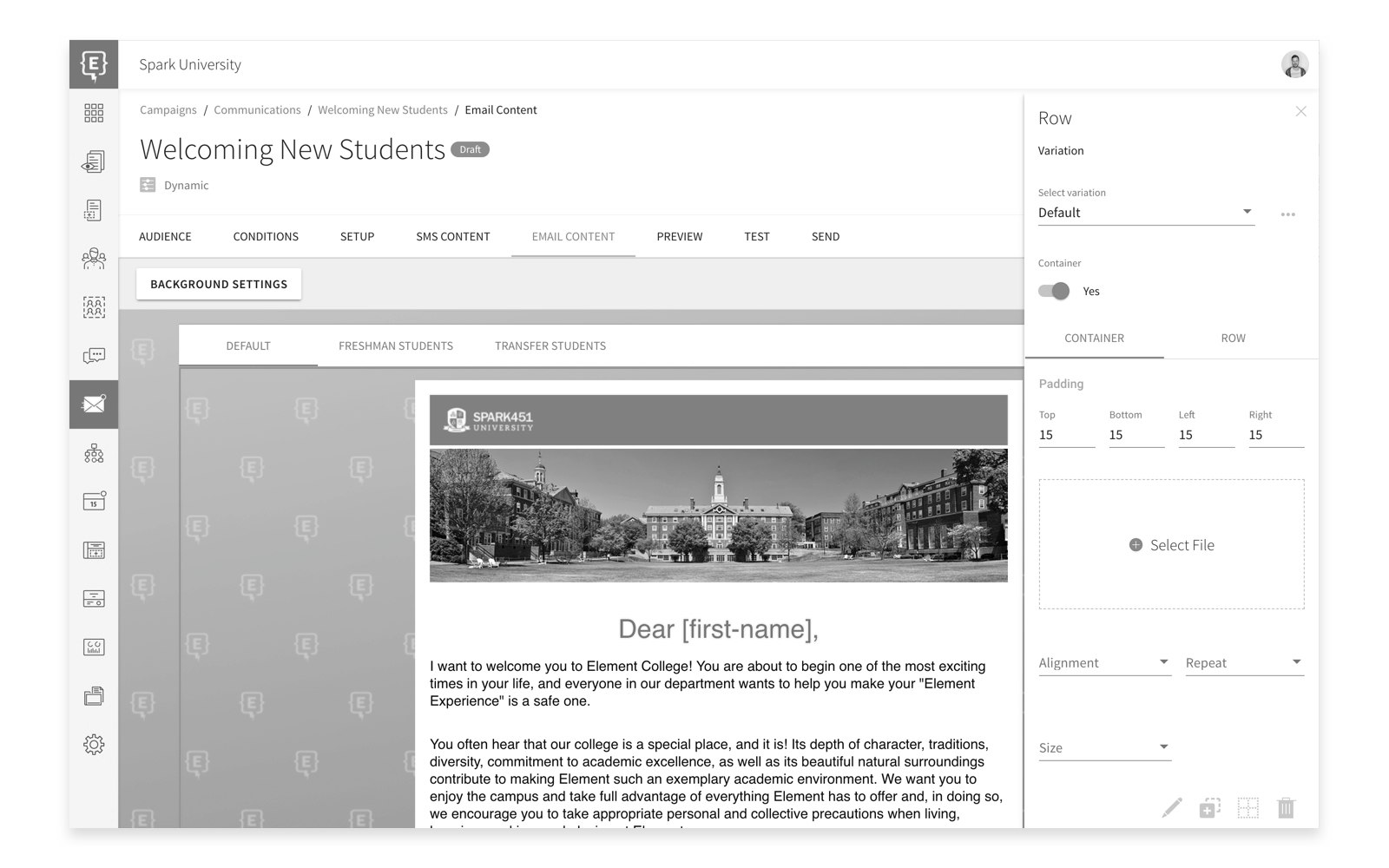Select the campus photo in the email

[719, 515]
